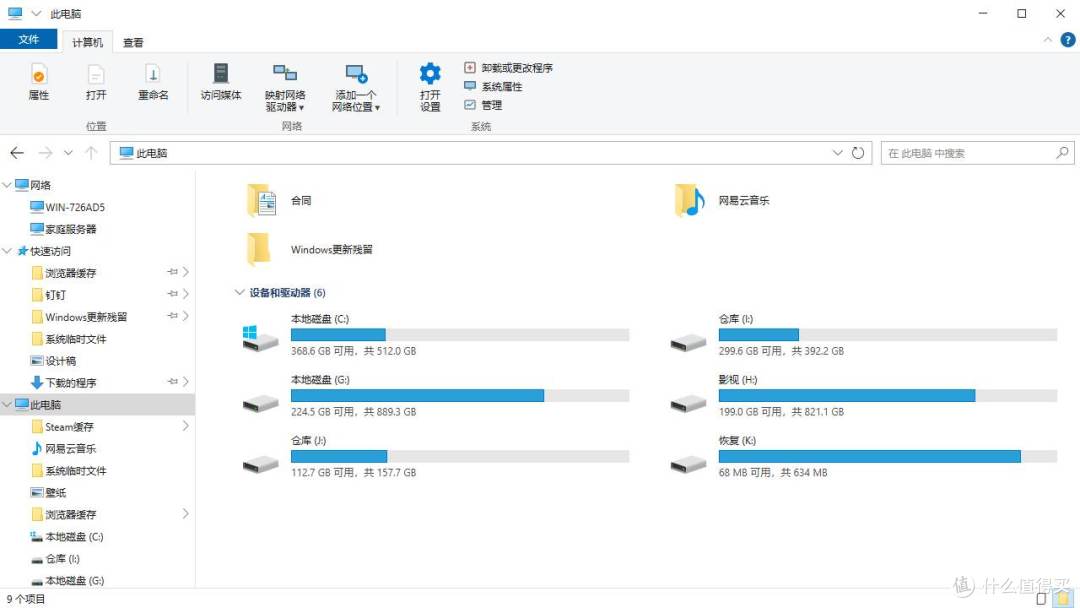Open recent locations dropdown arrow

coord(68,153)
